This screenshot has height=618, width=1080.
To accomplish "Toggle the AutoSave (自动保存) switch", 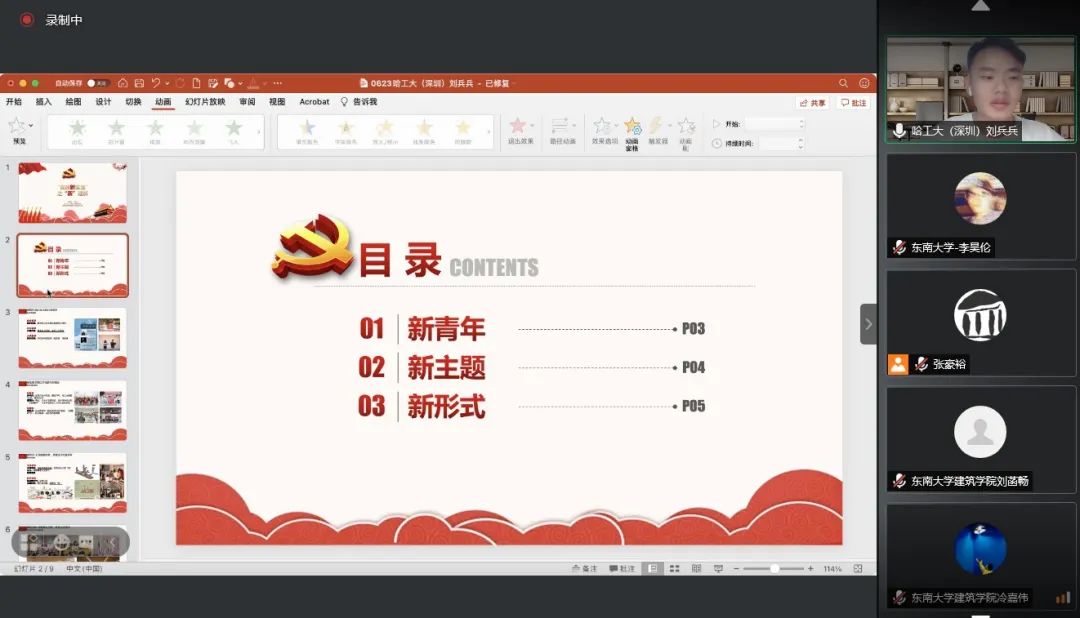I will [x=97, y=83].
